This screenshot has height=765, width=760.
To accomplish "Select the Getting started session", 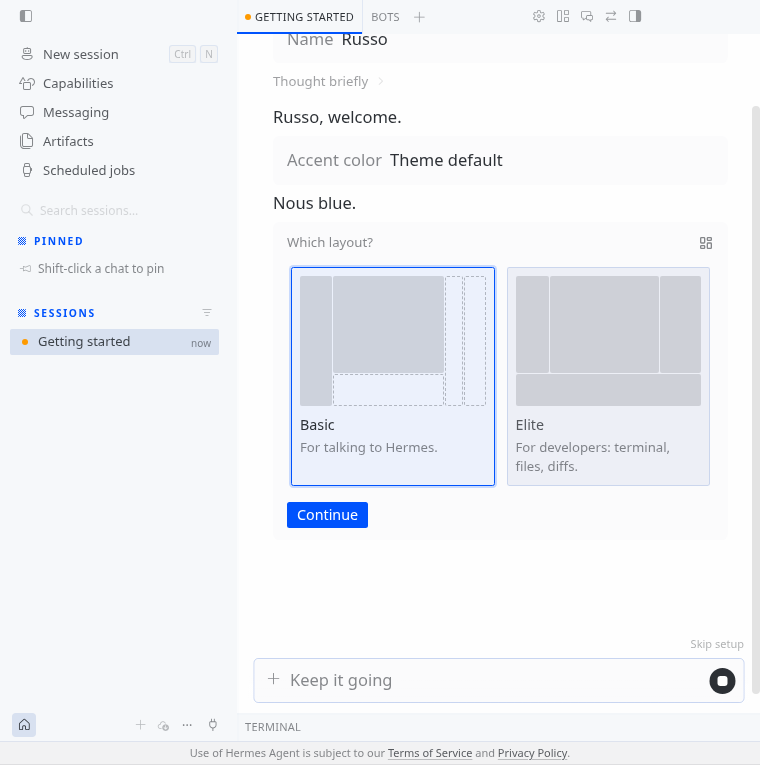I will point(114,342).
